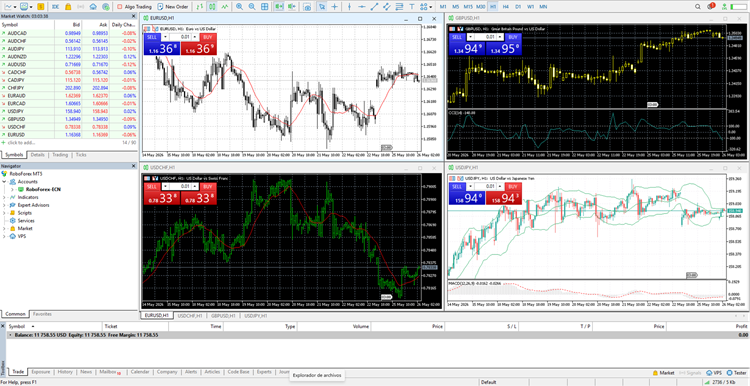This screenshot has height=386, width=750.
Task: Toggle Algo Trading on or off
Action: (x=135, y=7)
